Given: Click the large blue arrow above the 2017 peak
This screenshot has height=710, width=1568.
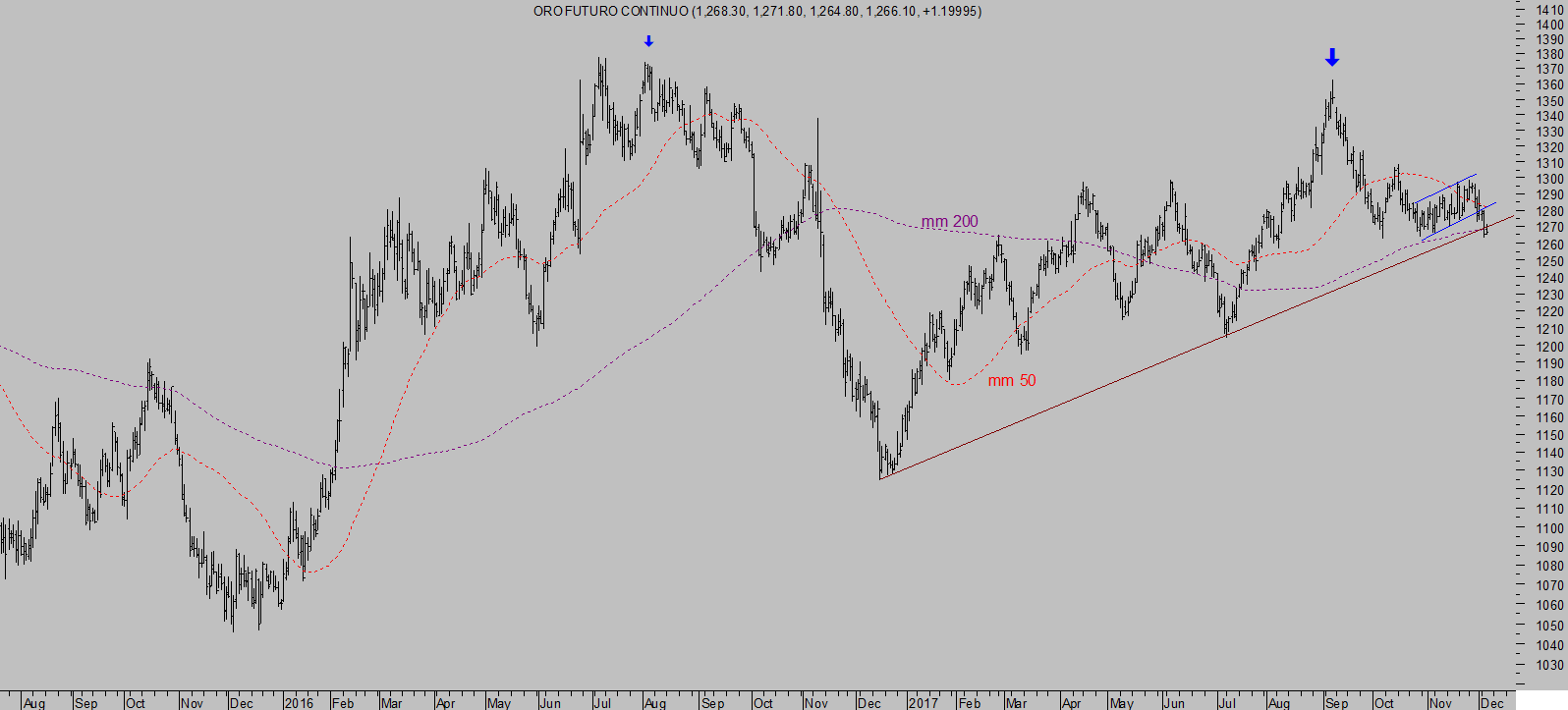Looking at the screenshot, I should [x=1331, y=58].
